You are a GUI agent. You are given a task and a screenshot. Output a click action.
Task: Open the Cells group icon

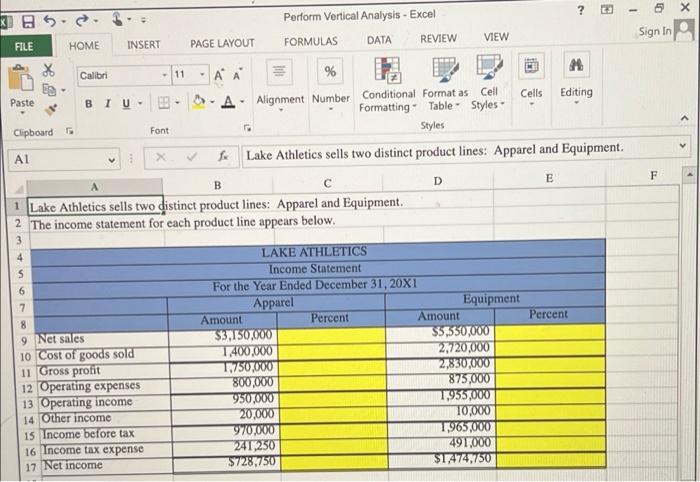531,67
